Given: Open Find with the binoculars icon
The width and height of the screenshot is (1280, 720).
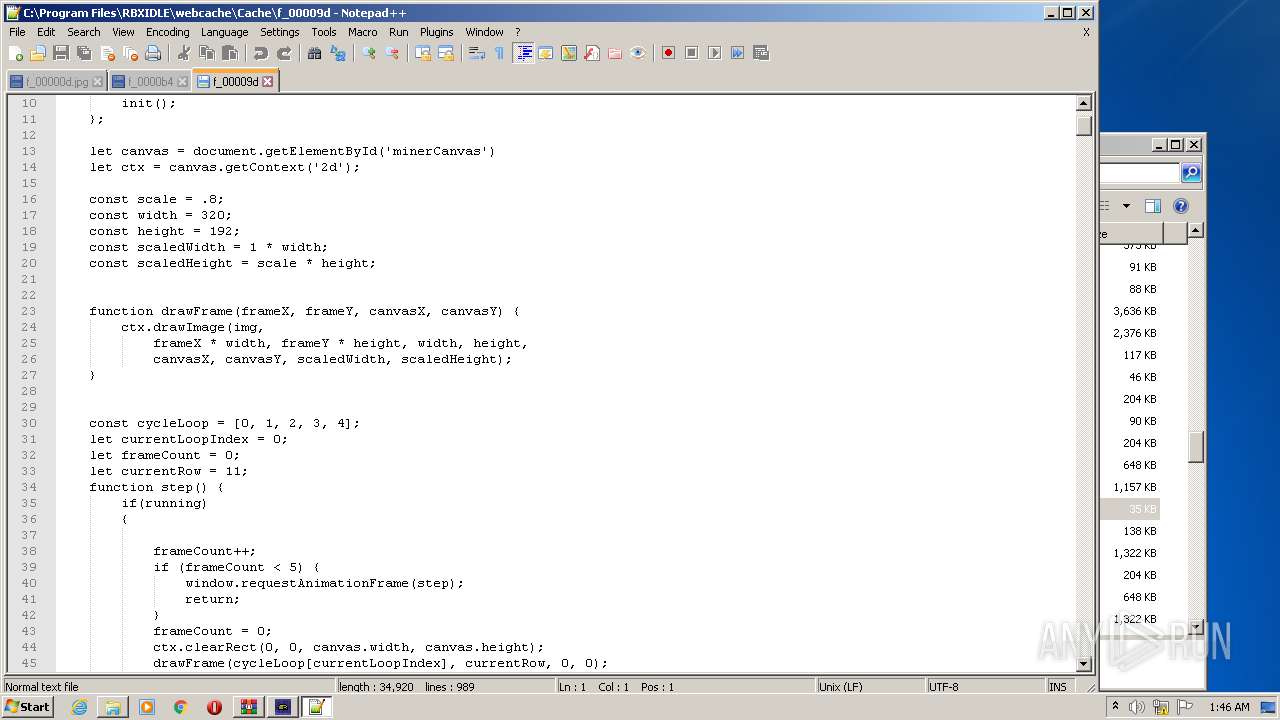Looking at the screenshot, I should 314,53.
